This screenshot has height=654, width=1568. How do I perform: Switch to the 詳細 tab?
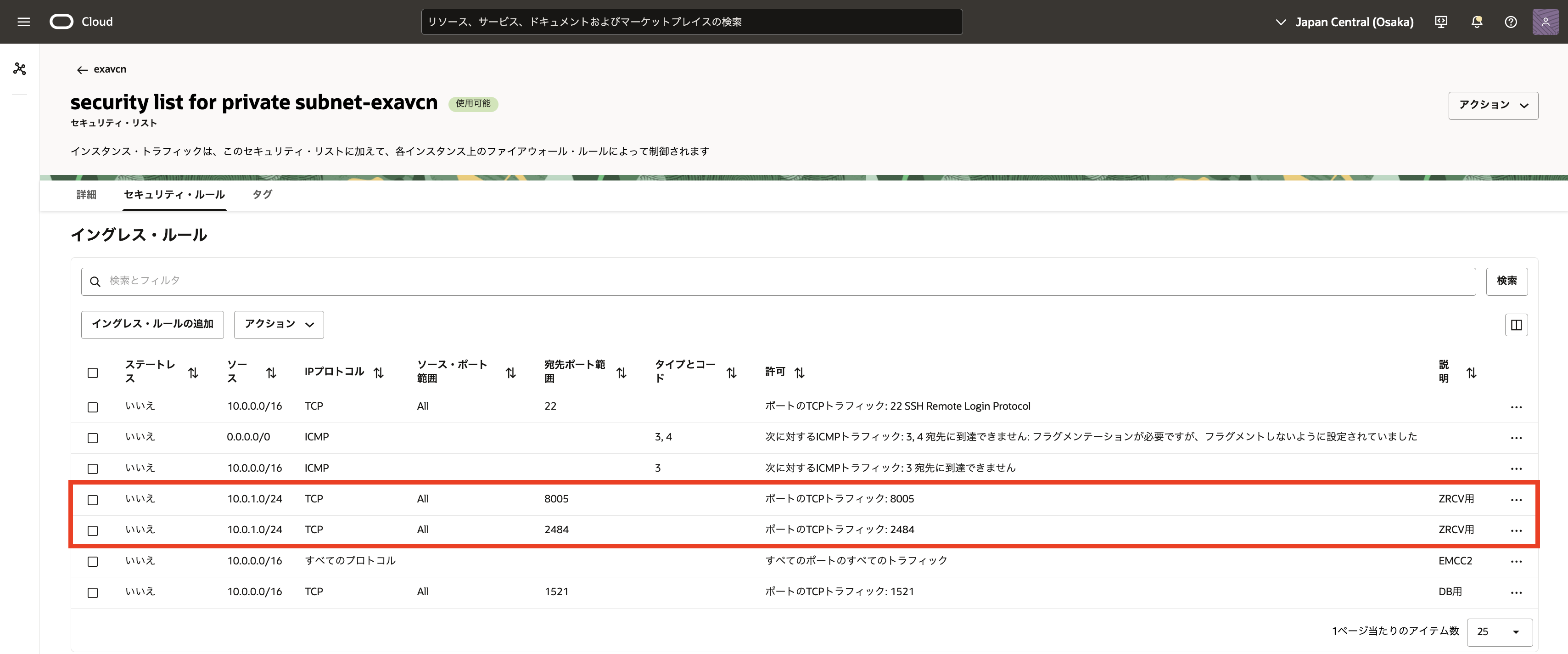coord(86,195)
